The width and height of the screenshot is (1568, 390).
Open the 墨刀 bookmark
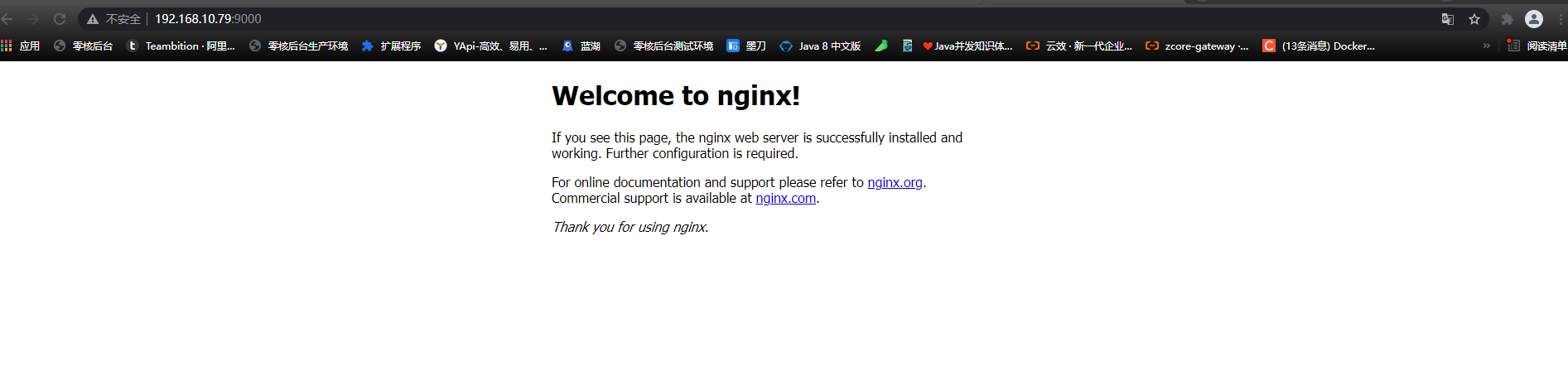pyautogui.click(x=745, y=46)
